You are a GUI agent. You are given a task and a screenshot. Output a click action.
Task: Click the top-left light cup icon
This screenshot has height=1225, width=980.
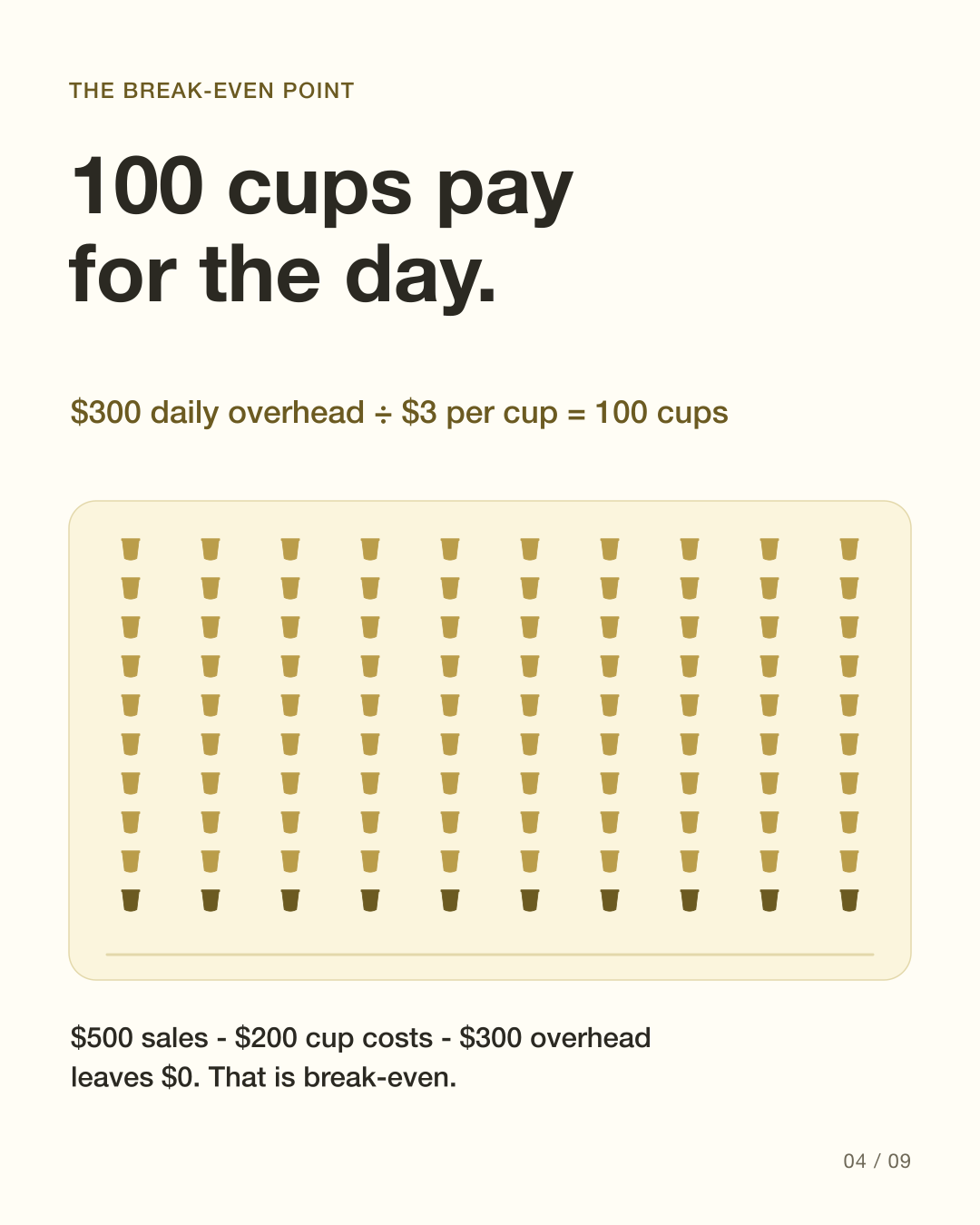(131, 549)
